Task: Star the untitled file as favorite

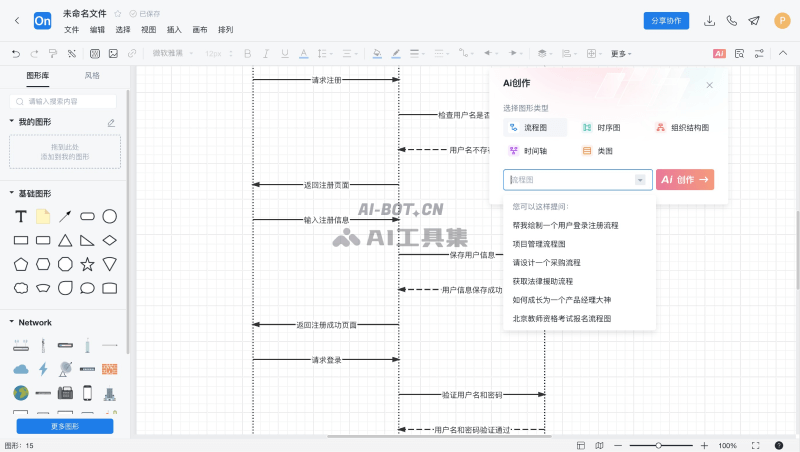Action: 118,14
